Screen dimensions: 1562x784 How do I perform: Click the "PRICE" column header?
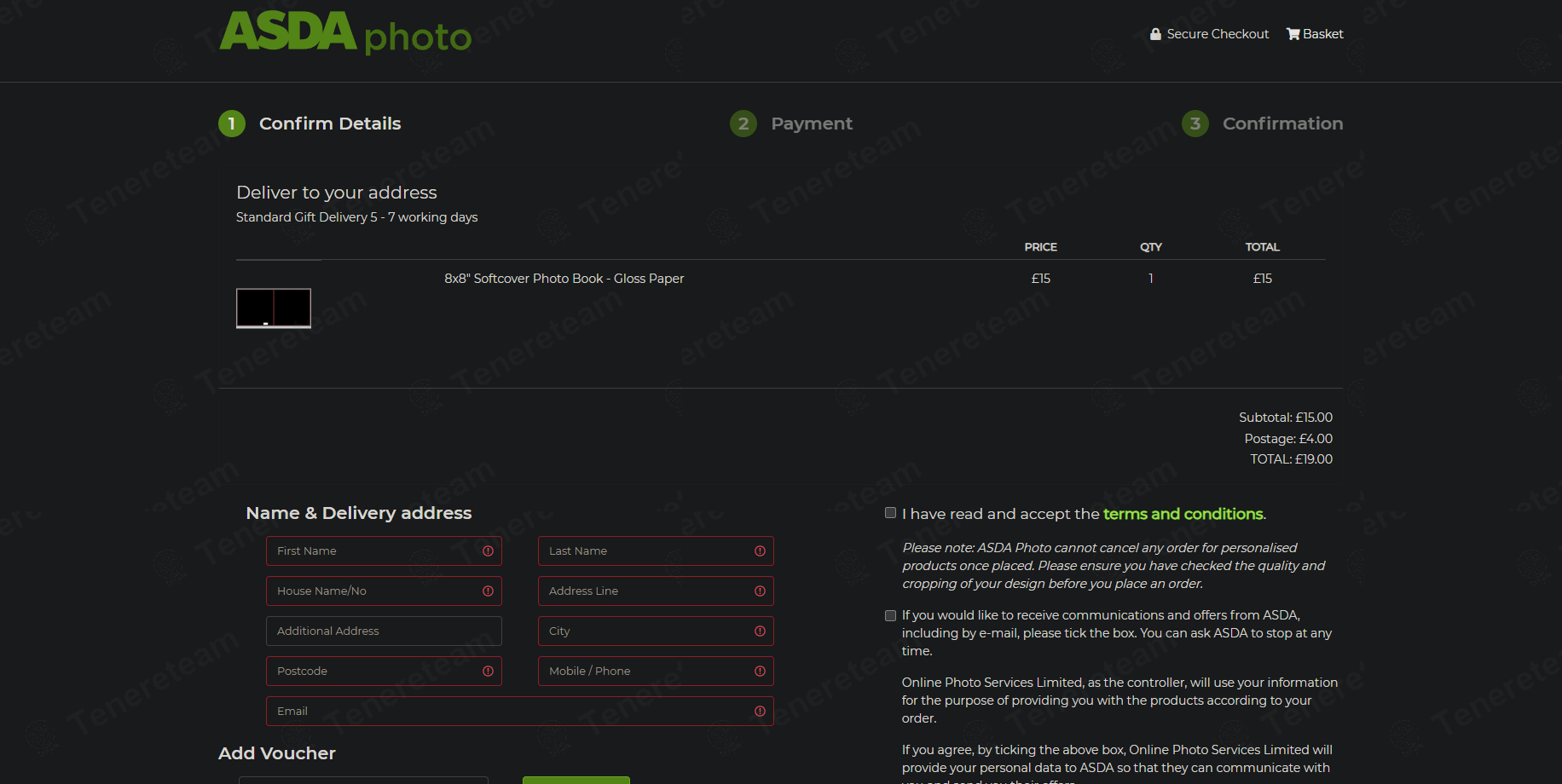(x=1040, y=247)
